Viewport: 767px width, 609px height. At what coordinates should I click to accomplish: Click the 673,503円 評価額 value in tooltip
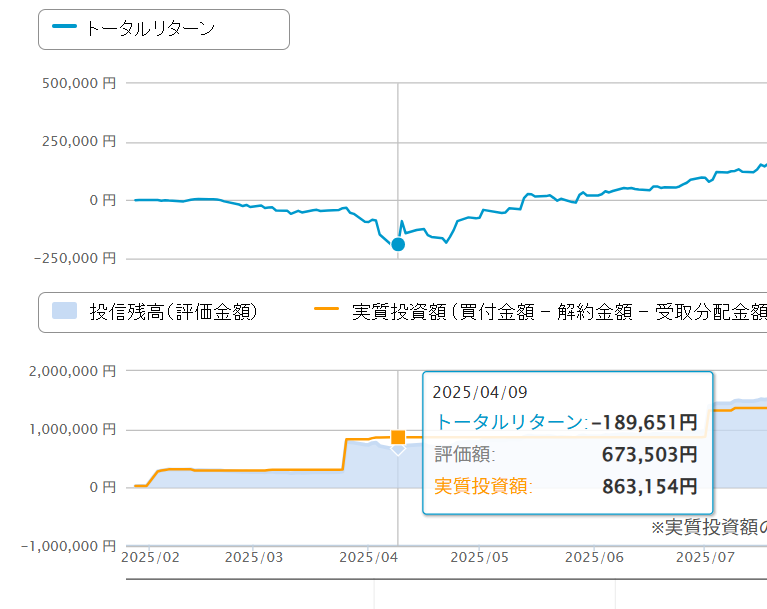point(649,454)
